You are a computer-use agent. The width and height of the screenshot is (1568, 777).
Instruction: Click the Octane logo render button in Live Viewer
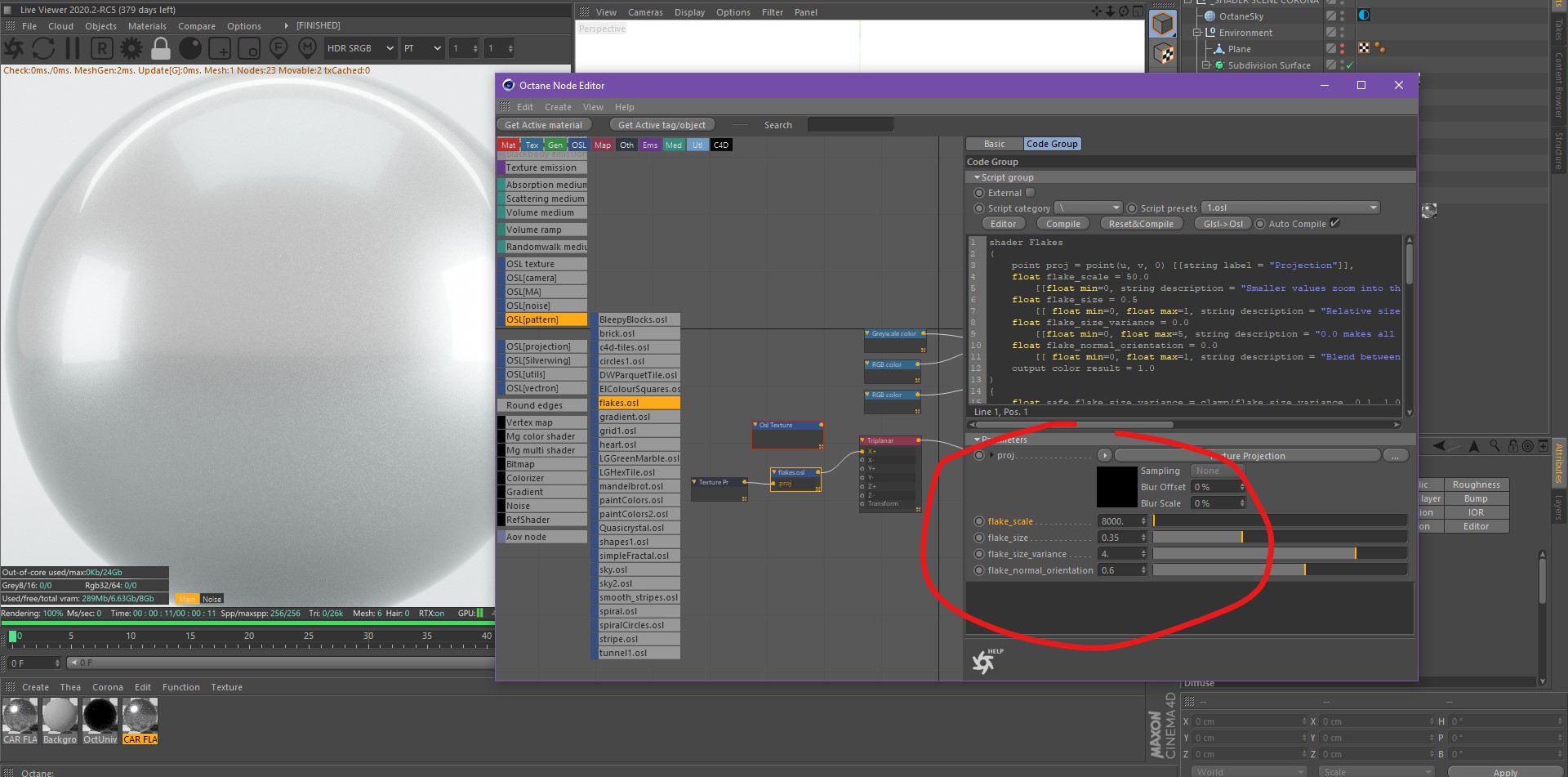pos(14,48)
